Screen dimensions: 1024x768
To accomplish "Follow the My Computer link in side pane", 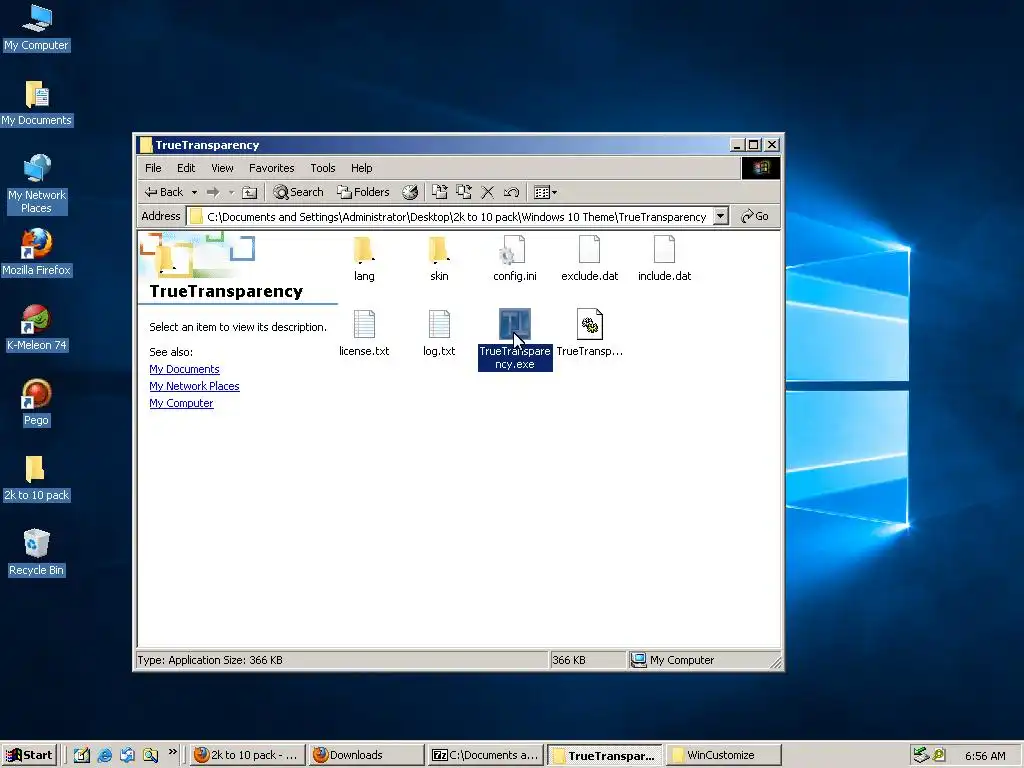I will click(181, 403).
